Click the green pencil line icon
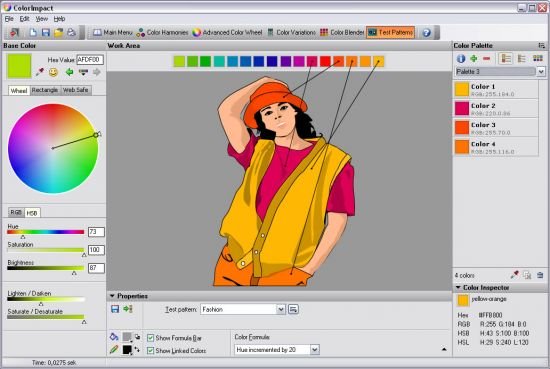The image size is (550, 369). pyautogui.click(x=114, y=350)
